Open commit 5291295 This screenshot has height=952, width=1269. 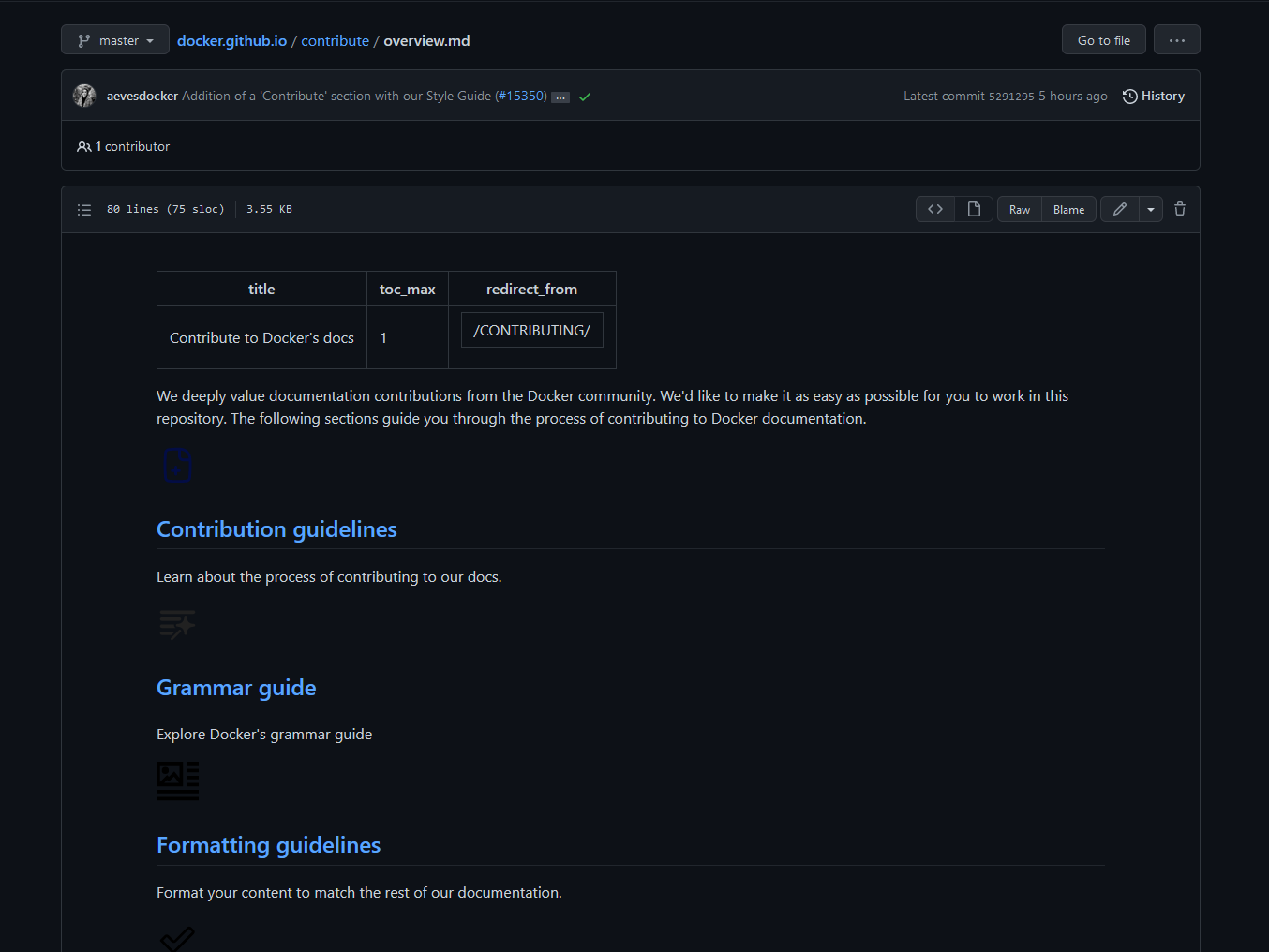(x=1011, y=97)
